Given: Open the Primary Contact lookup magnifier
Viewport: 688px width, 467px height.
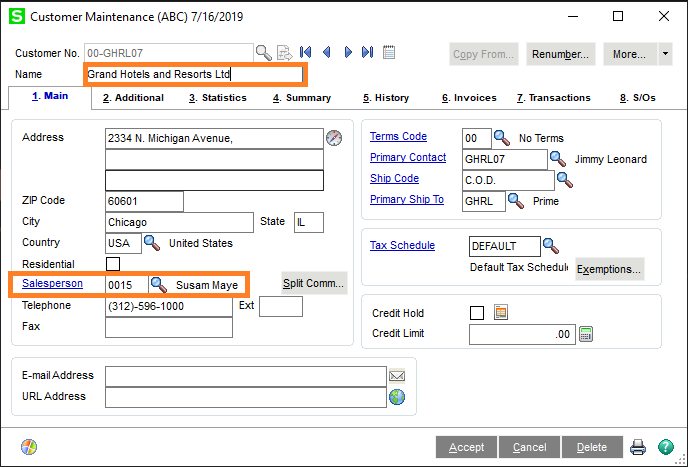Looking at the screenshot, I should tap(558, 158).
